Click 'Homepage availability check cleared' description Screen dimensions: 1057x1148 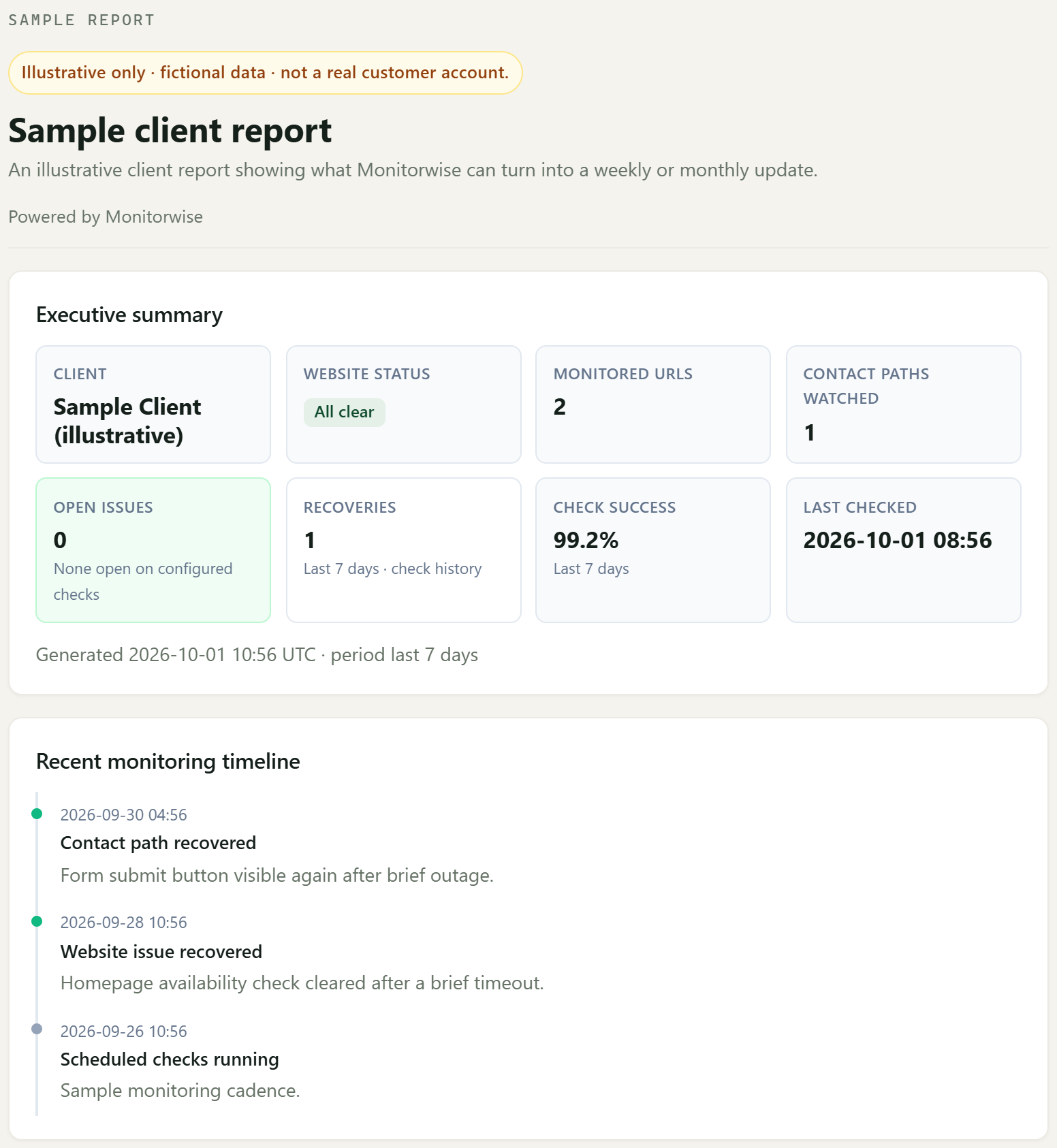pos(302,983)
